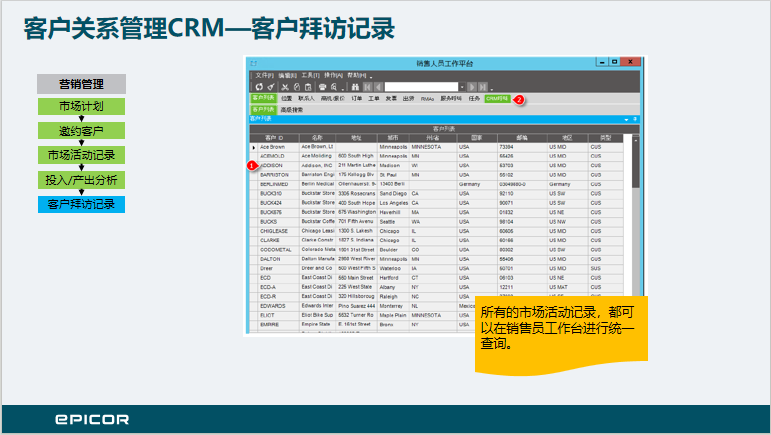Click city cell Los Angeles
771x435 pixels.
pos(393,203)
